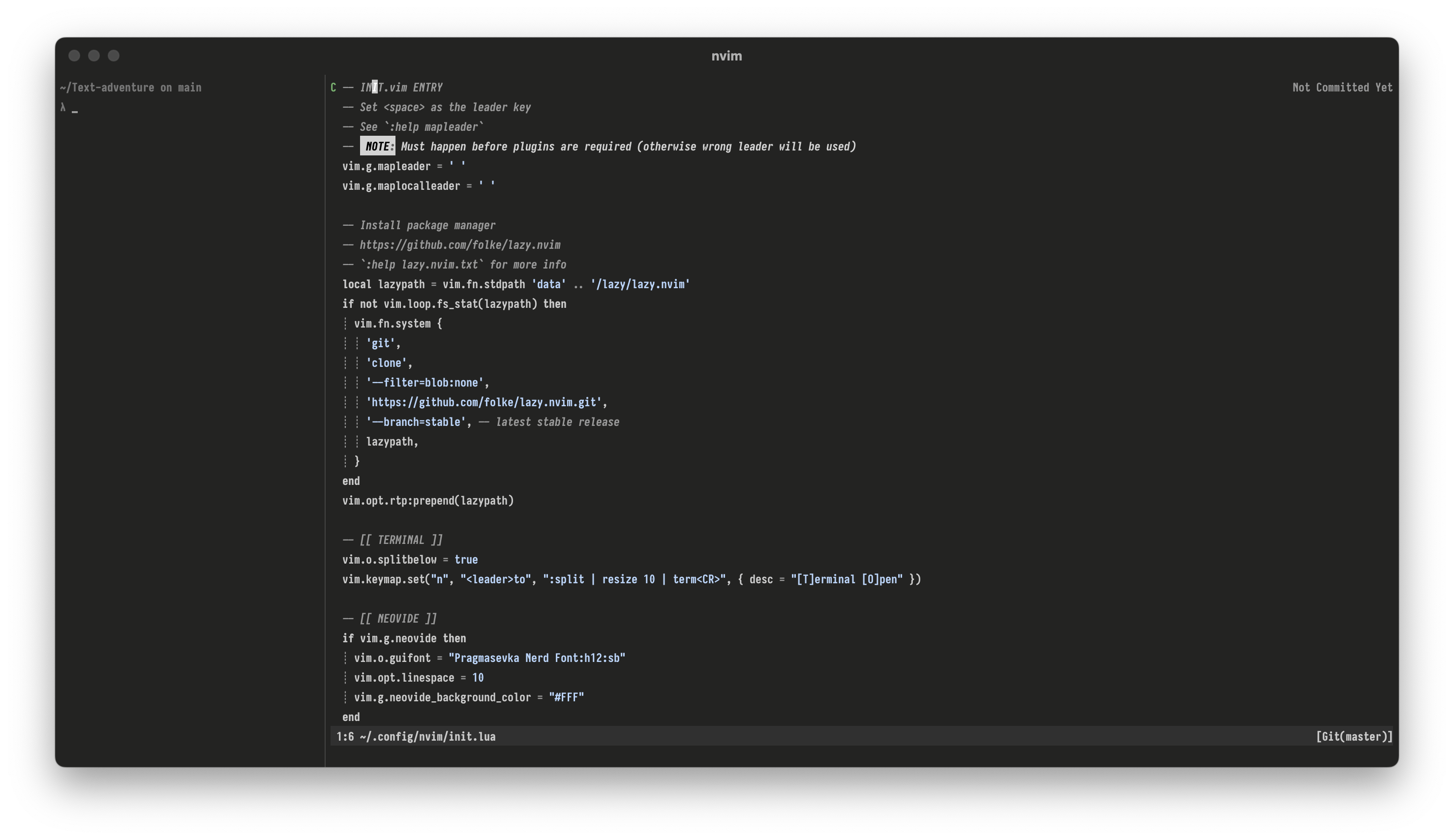Image resolution: width=1454 pixels, height=840 pixels.
Task: Click the ~/Text-adventure on main terminal prompt
Action: tap(130, 88)
